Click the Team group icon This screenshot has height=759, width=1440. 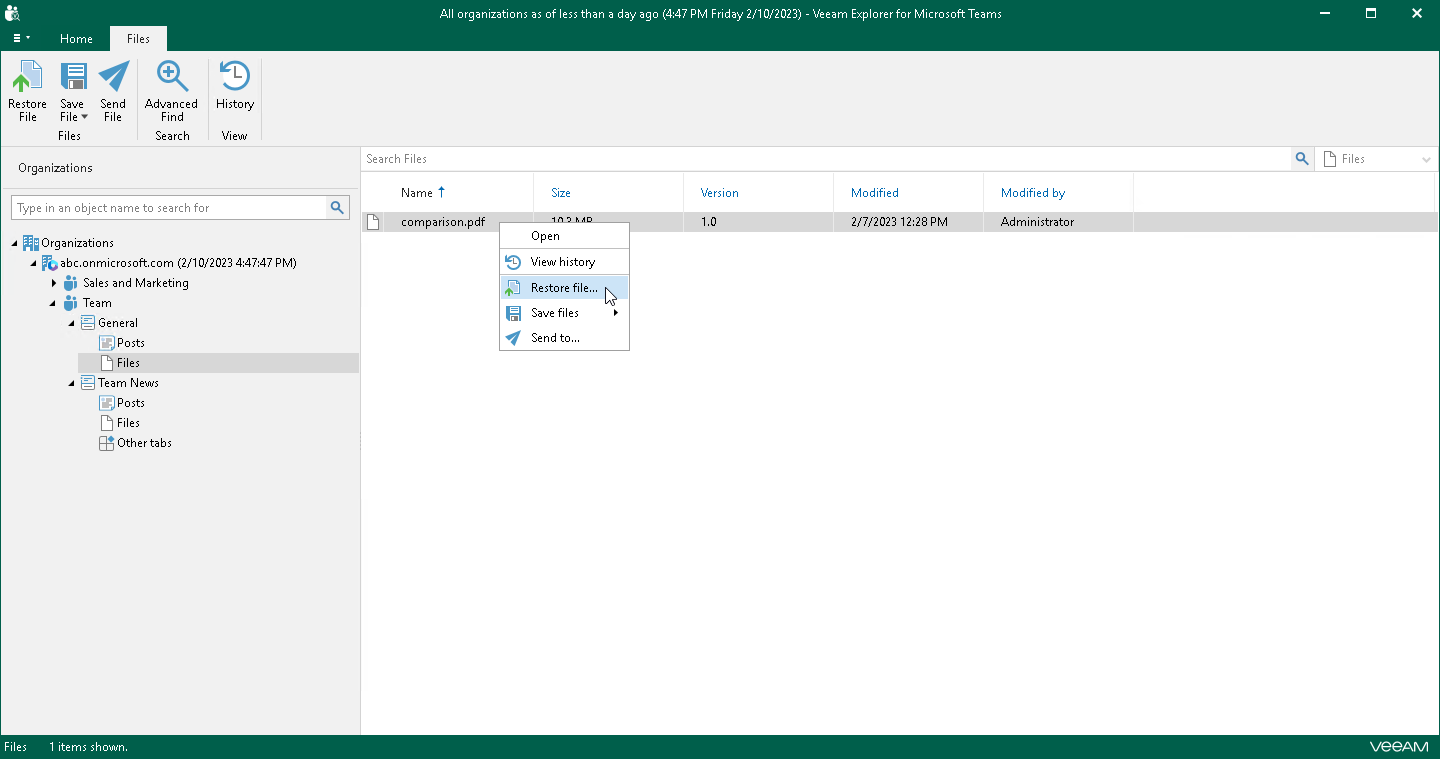tap(70, 303)
